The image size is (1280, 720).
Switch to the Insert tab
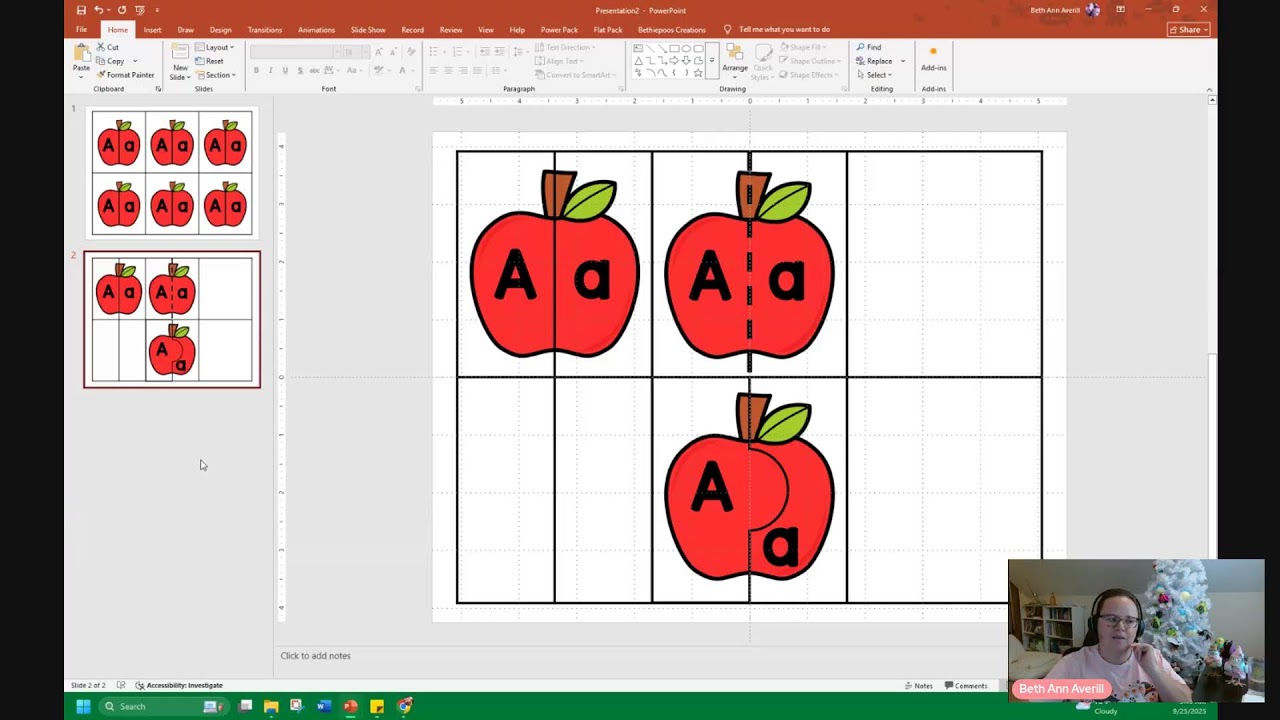click(152, 29)
